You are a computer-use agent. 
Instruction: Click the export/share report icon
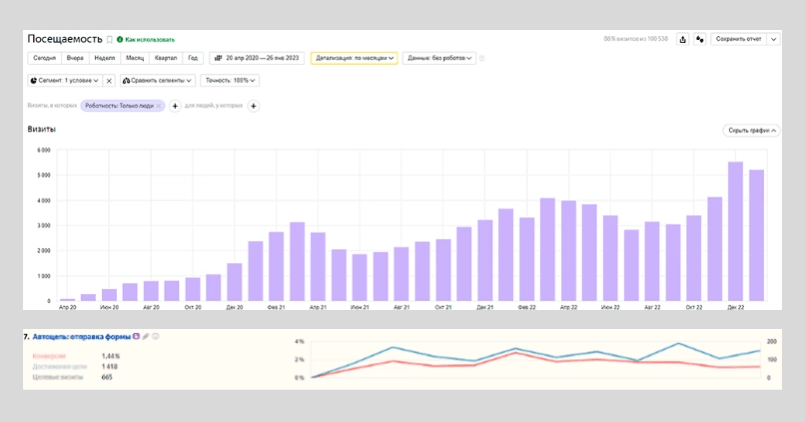682,39
